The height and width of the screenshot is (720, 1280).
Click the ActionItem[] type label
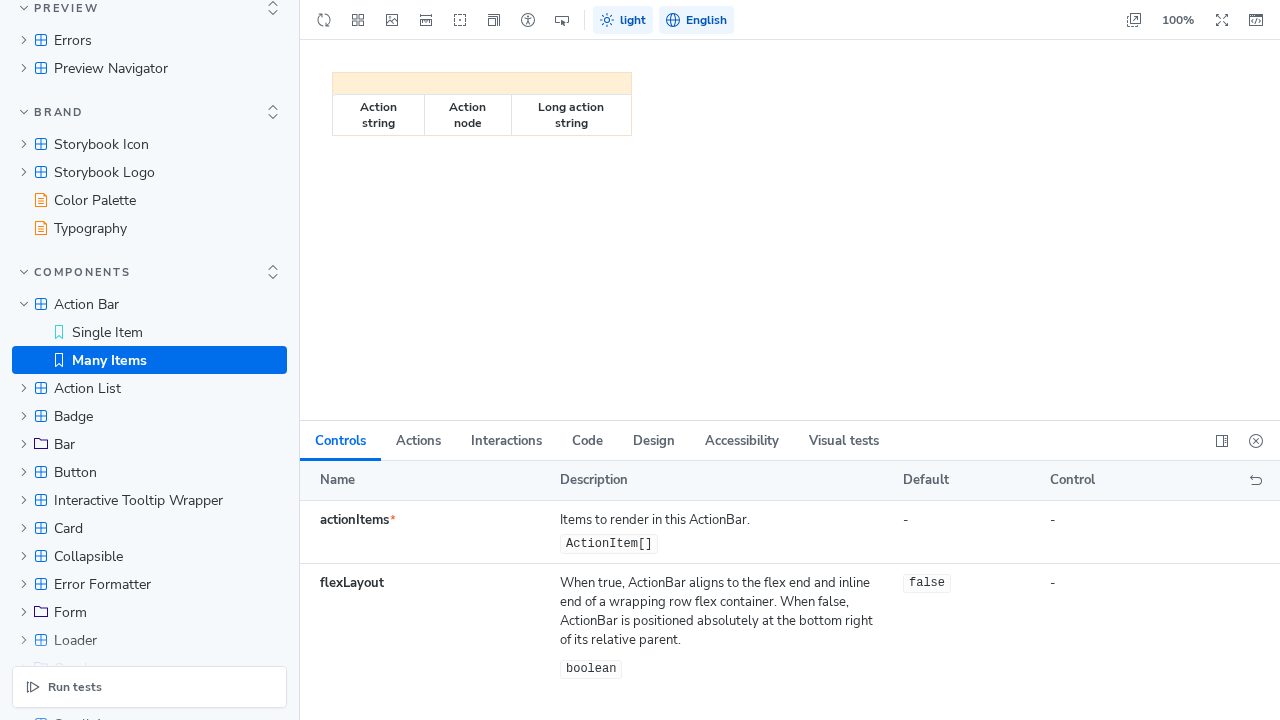[609, 544]
